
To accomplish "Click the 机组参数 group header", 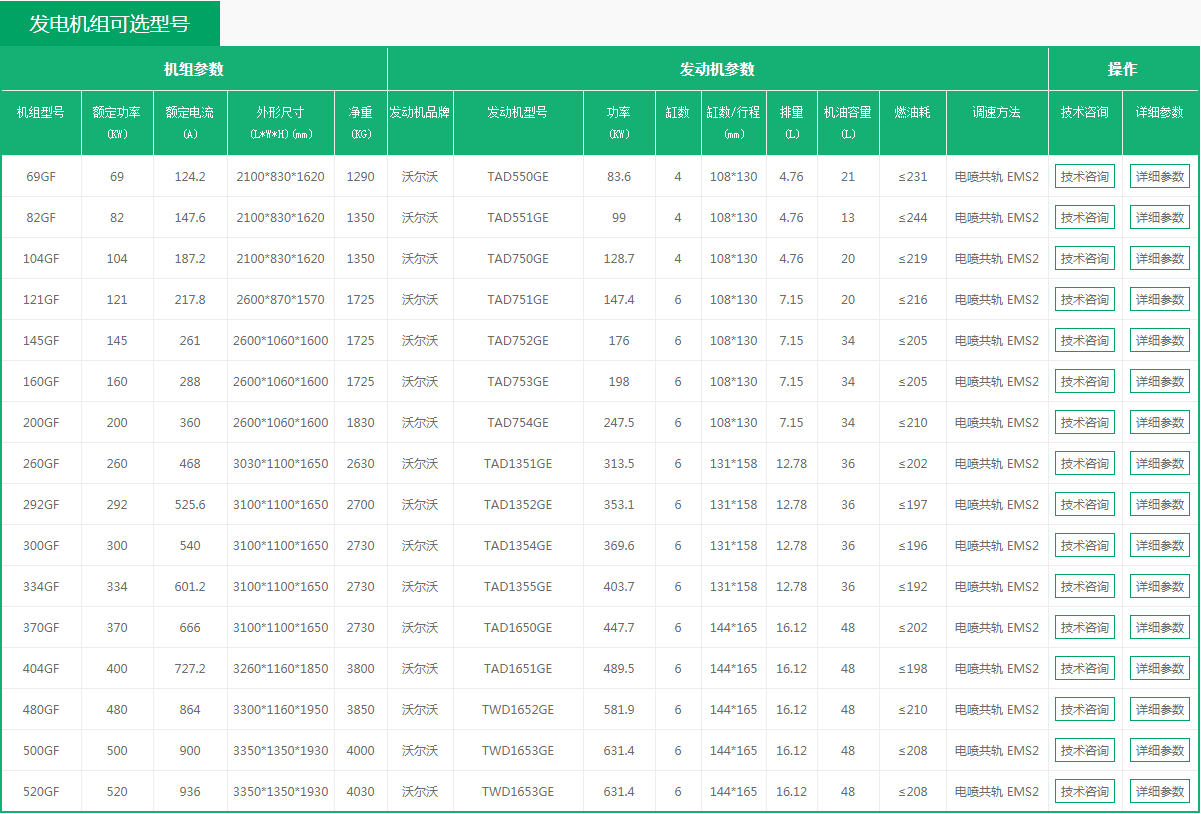I will [194, 69].
